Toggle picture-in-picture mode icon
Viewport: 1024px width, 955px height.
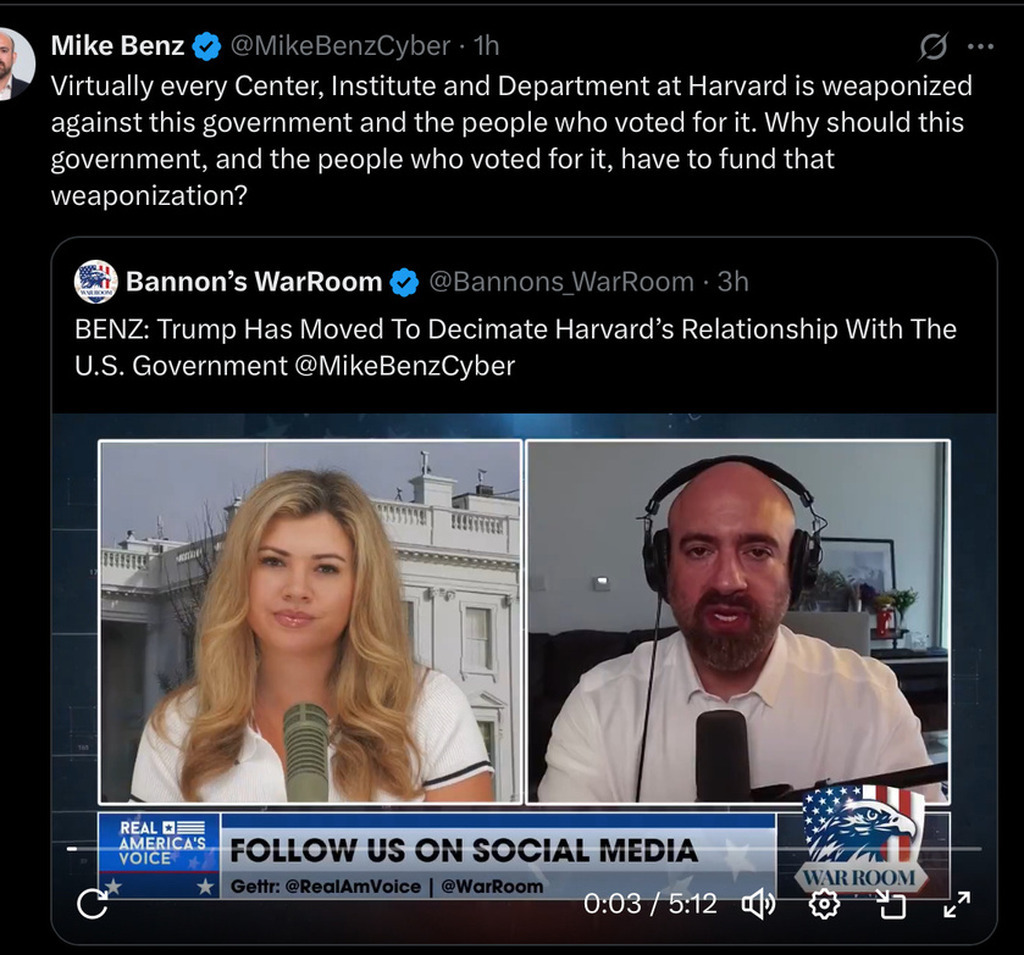point(891,904)
